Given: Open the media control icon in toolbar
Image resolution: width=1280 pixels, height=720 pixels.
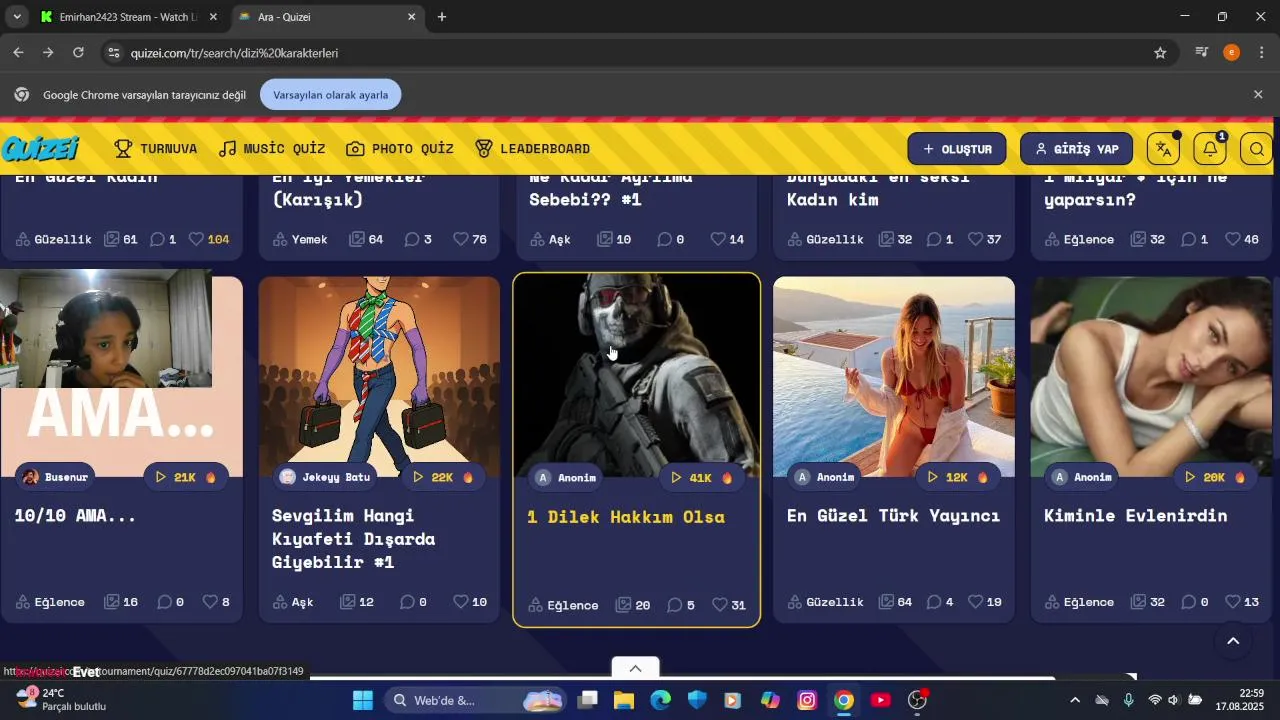Looking at the screenshot, I should (1202, 53).
